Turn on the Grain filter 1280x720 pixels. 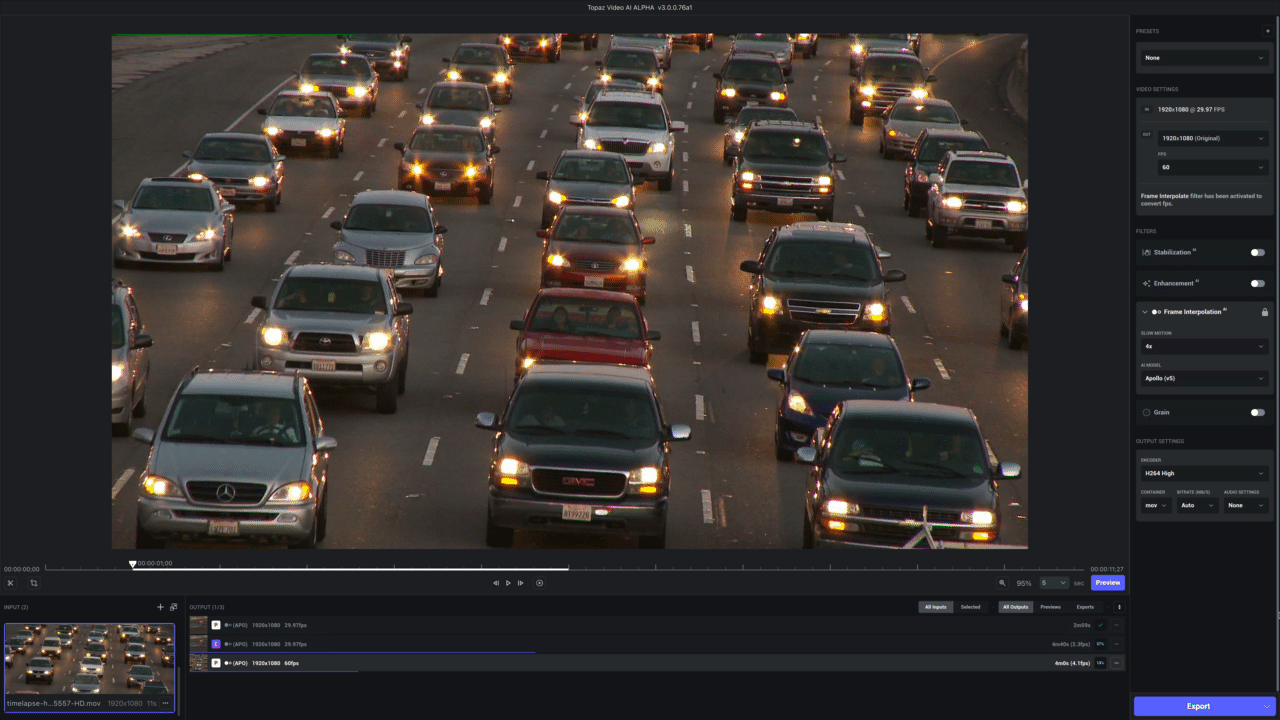click(1258, 411)
